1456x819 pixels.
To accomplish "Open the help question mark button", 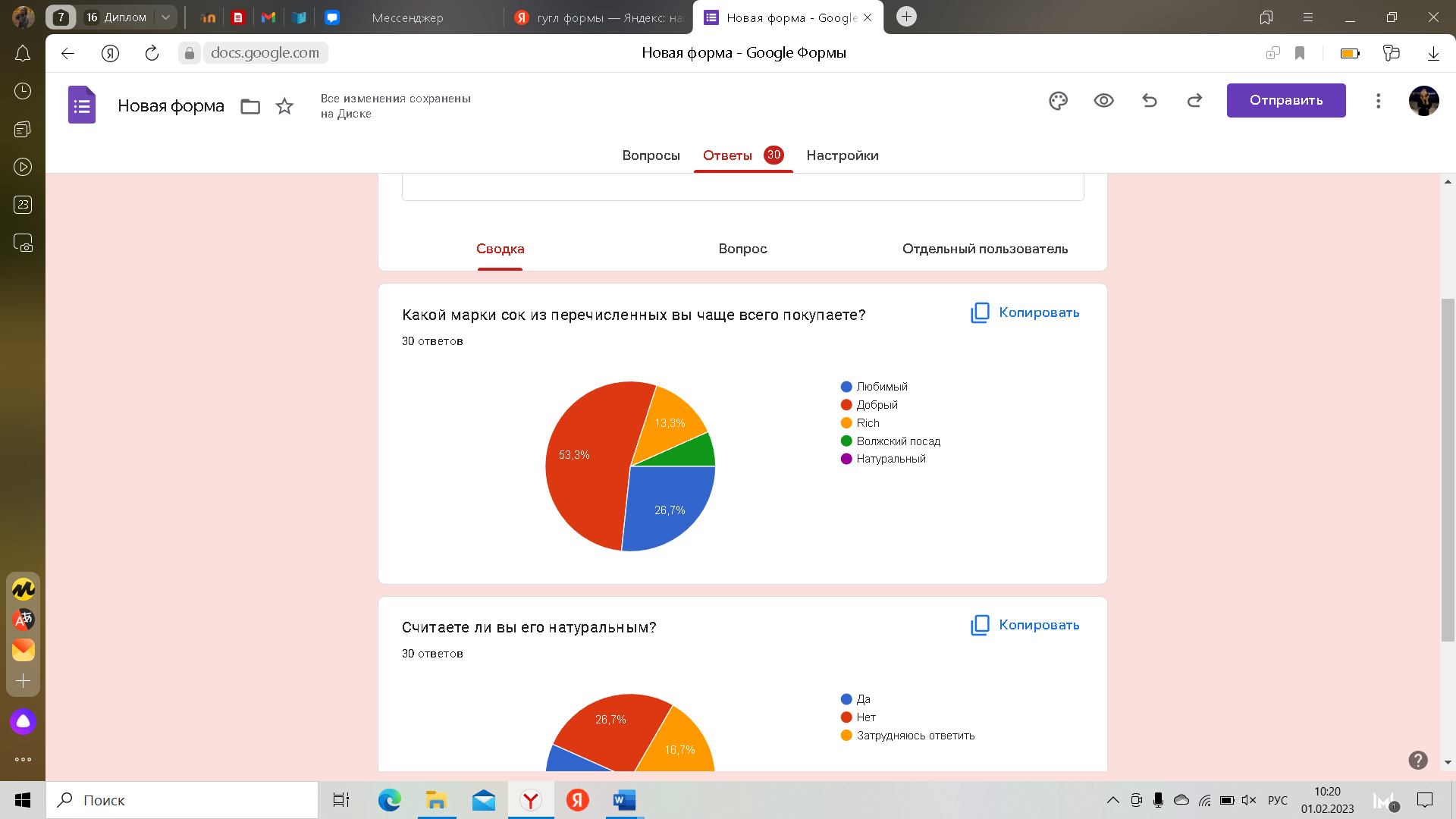I will [x=1417, y=760].
